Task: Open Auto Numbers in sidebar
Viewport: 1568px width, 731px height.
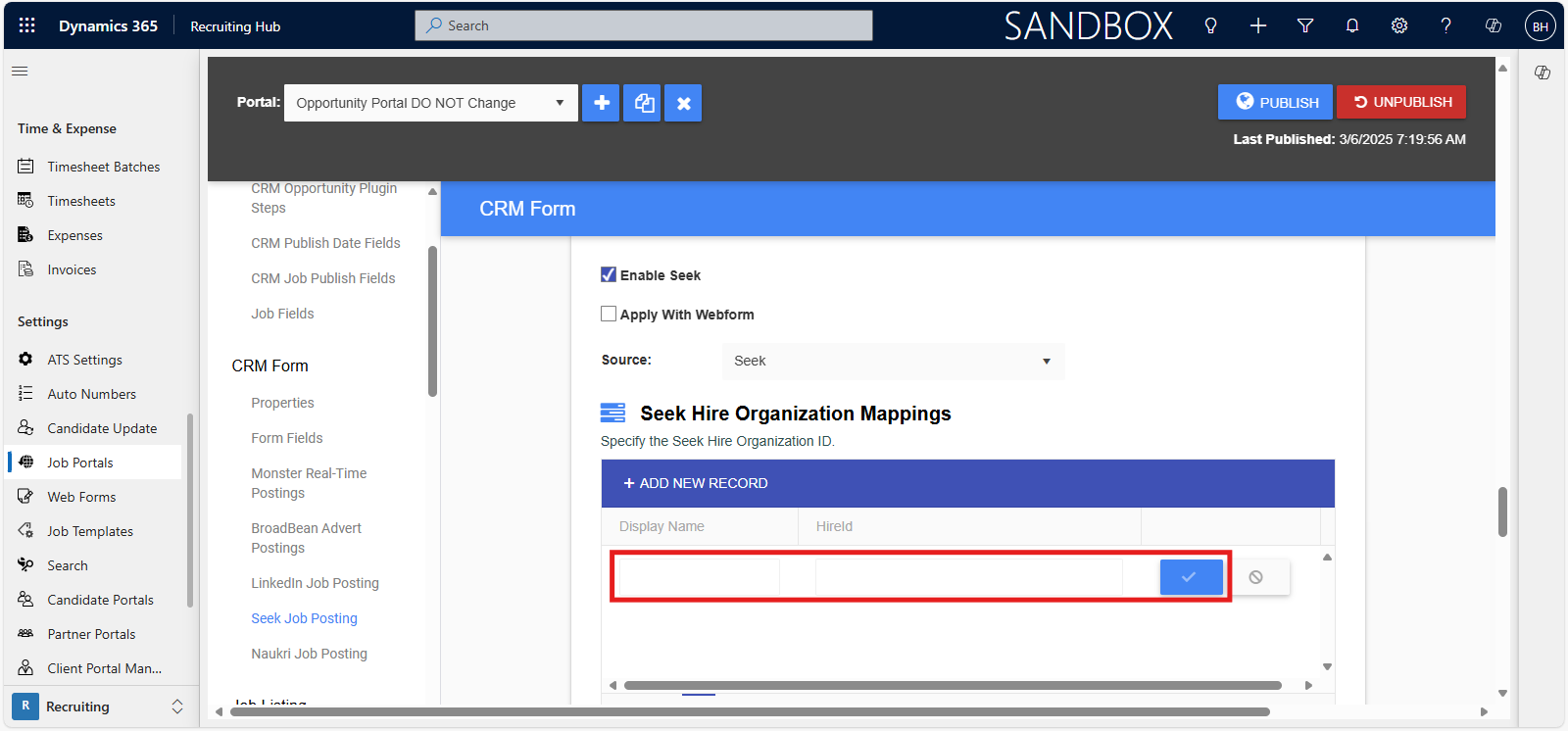Action: click(x=92, y=394)
